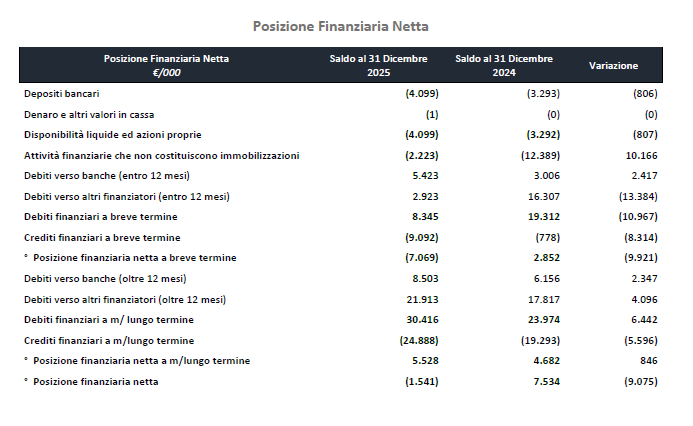The height and width of the screenshot is (426, 693).
Task: Select Posizione finanziaria netta a breve termine
Action: (x=134, y=258)
